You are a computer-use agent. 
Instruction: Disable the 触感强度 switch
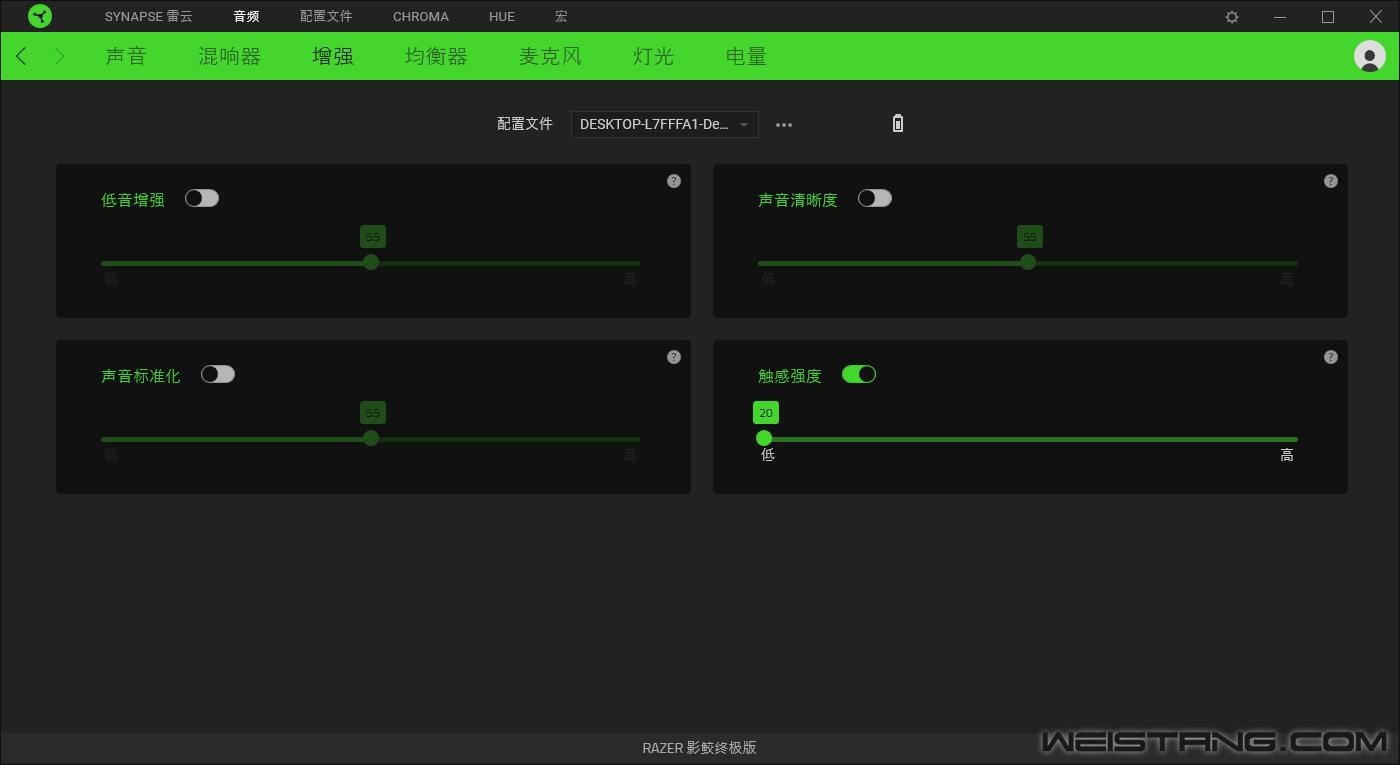click(x=859, y=374)
